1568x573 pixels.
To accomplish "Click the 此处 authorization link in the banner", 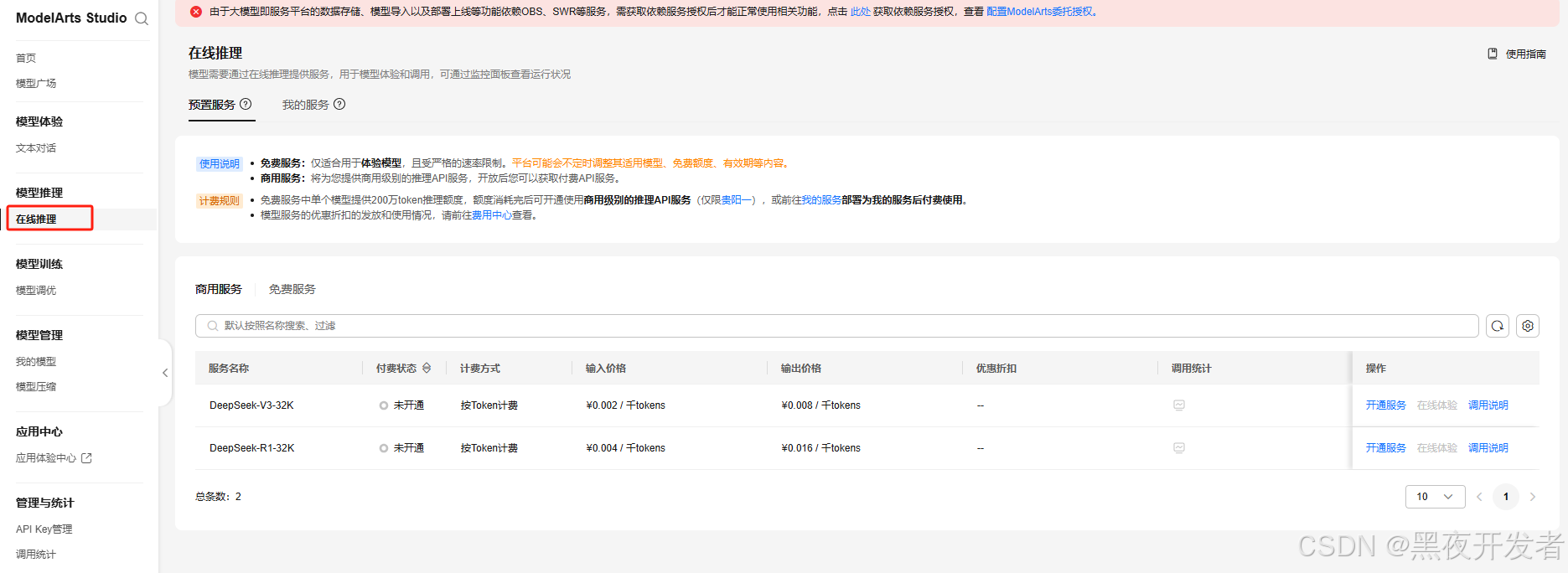I will tap(861, 12).
